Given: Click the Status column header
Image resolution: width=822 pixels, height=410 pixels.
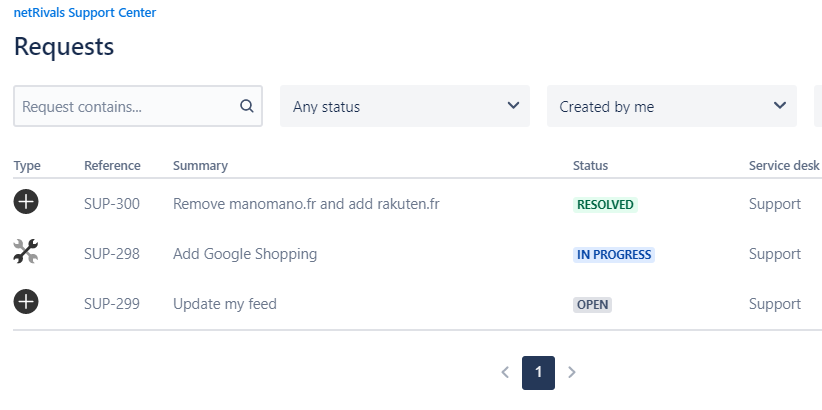Looking at the screenshot, I should [x=590, y=166].
